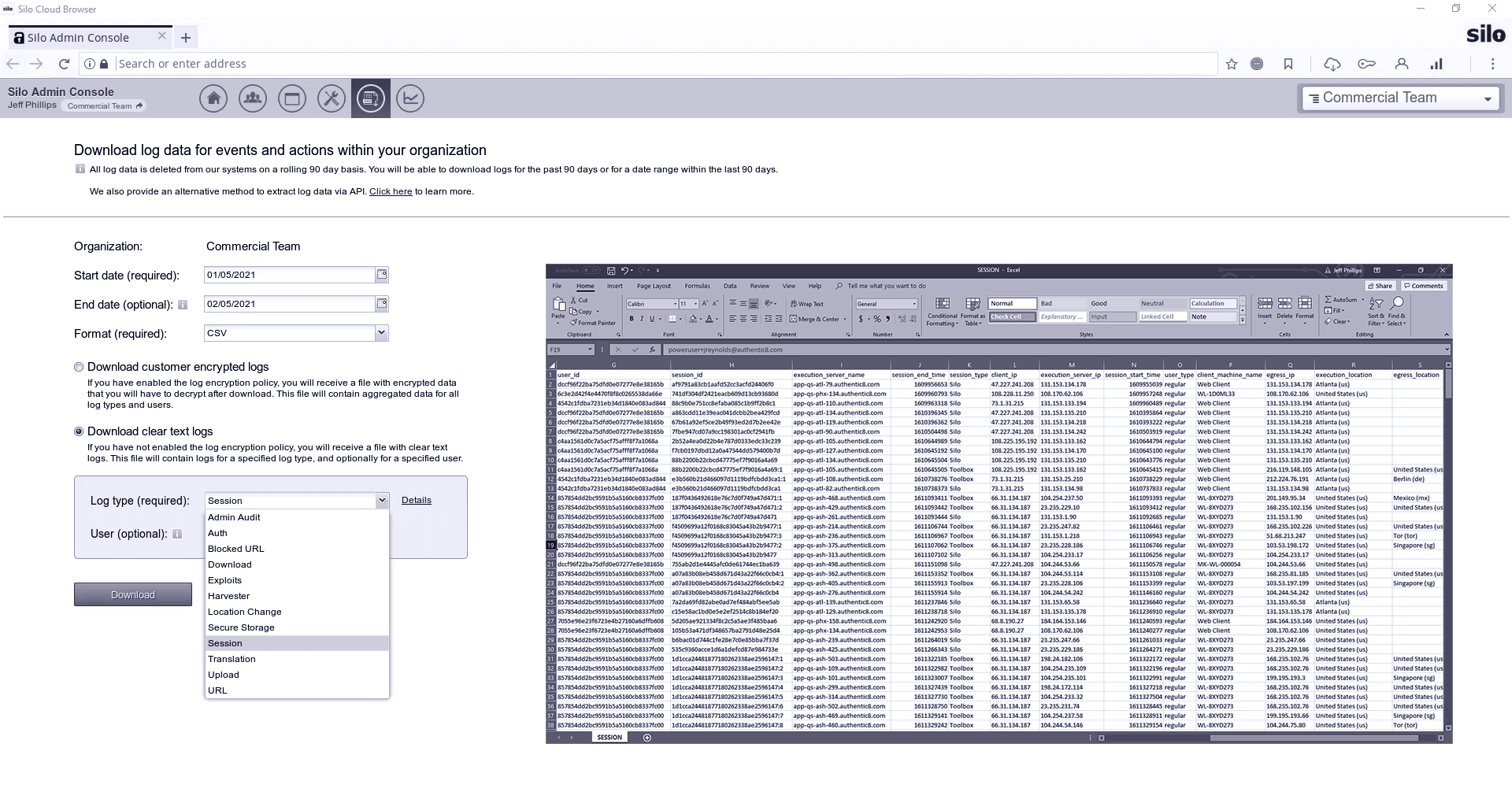Open the wrench and screwdriver tools section

pyautogui.click(x=332, y=98)
